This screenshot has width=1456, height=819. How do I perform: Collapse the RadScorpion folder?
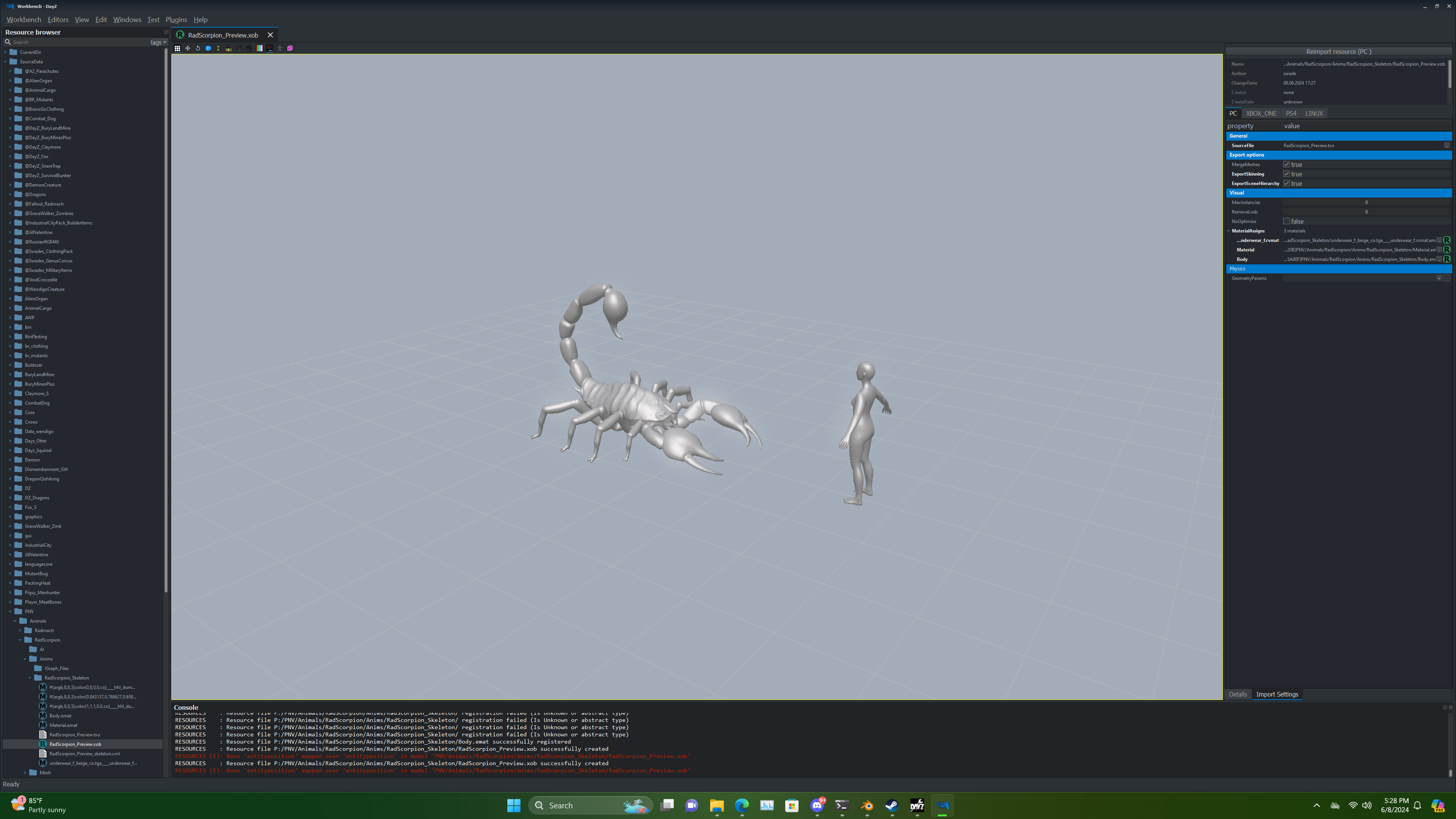(20, 640)
